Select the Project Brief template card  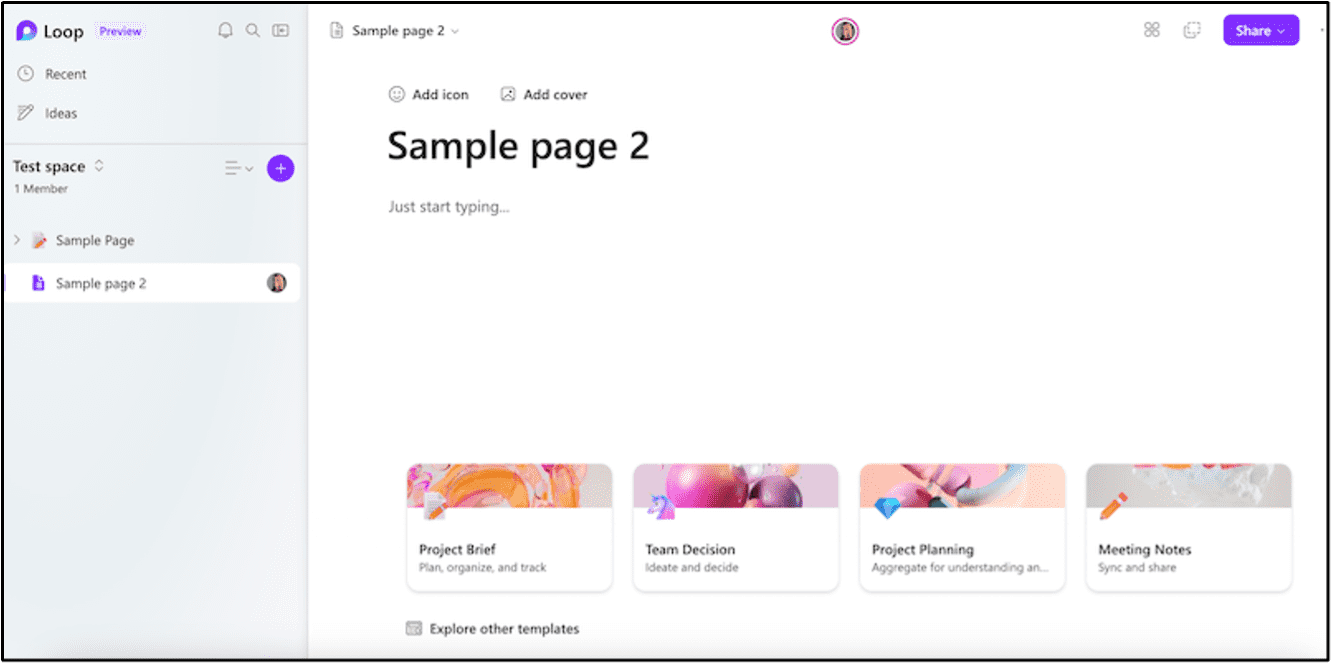(510, 527)
